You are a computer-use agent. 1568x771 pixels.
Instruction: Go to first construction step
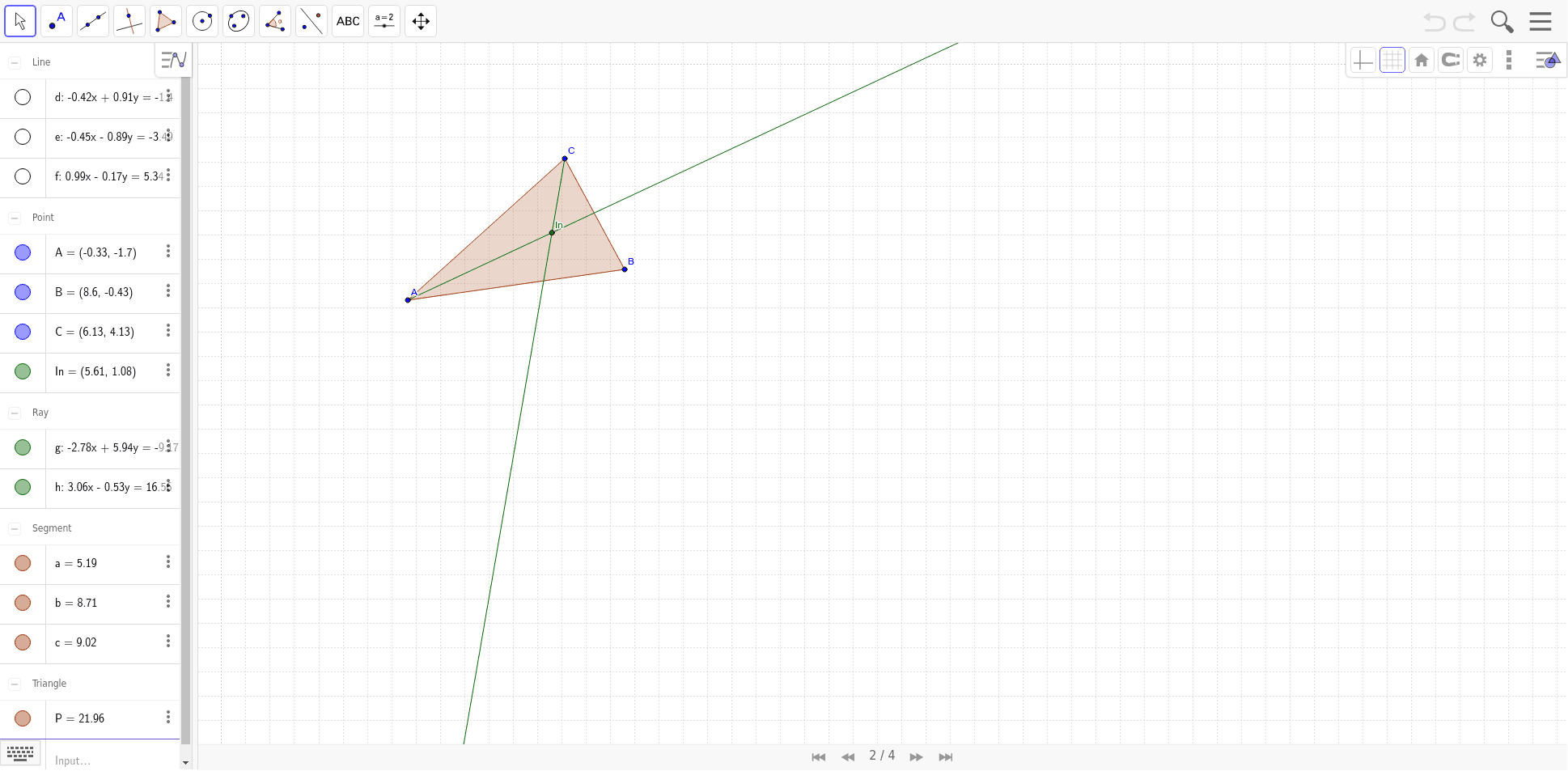click(819, 757)
